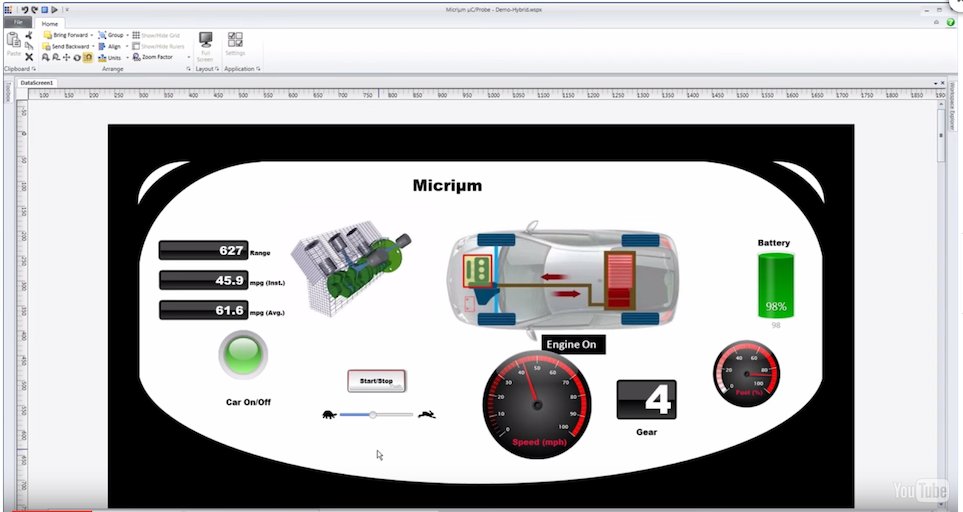This screenshot has height=512, width=963.
Task: Open quick access toolbar customize arrow
Action: (x=67, y=10)
